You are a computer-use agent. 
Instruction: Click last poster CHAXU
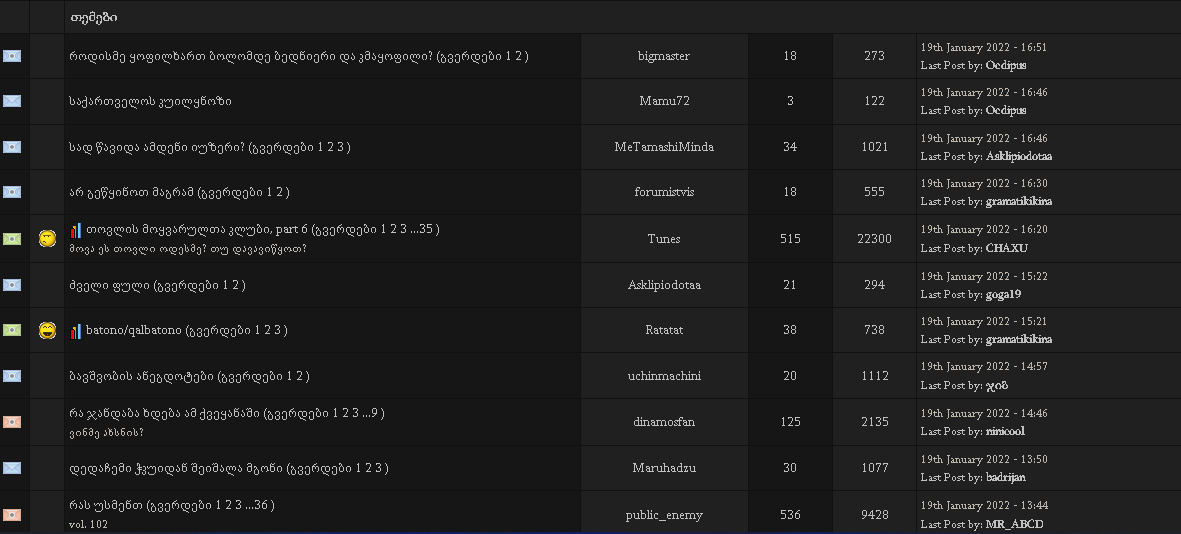pyautogui.click(x=1006, y=248)
